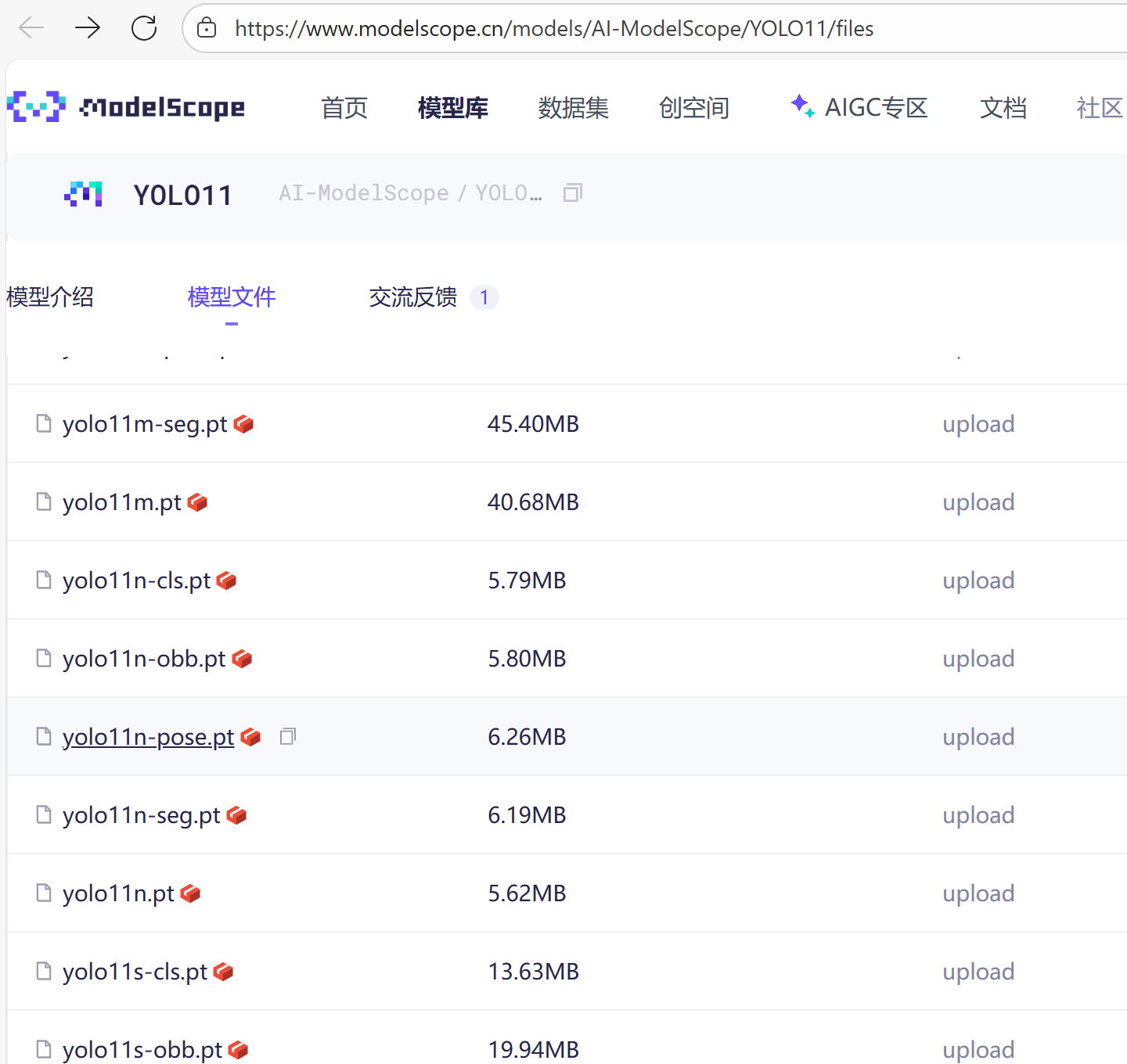Click red LFS cube icon beside yolo11s-obb.pt
The width and height of the screenshot is (1127, 1064).
(238, 1050)
